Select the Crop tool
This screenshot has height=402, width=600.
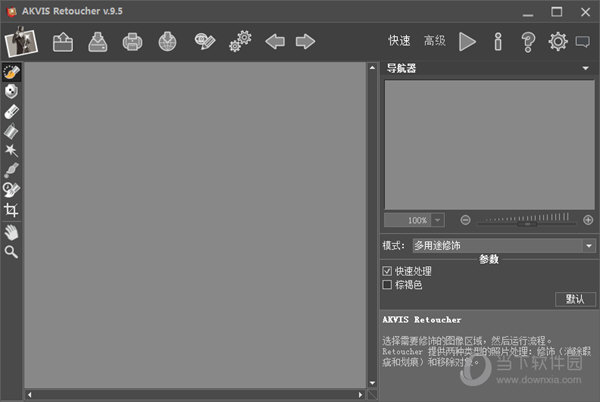point(11,210)
